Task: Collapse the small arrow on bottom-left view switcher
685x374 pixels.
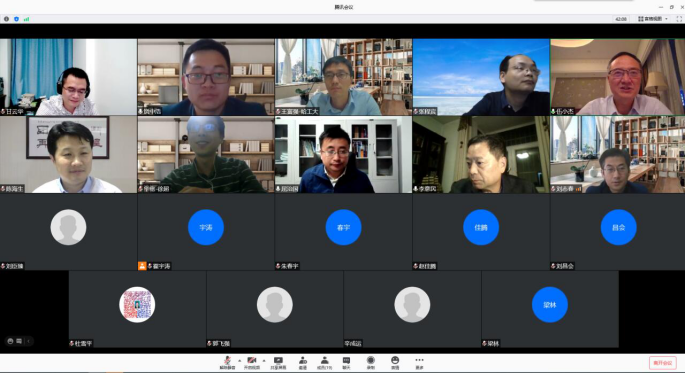Action: click(x=28, y=341)
